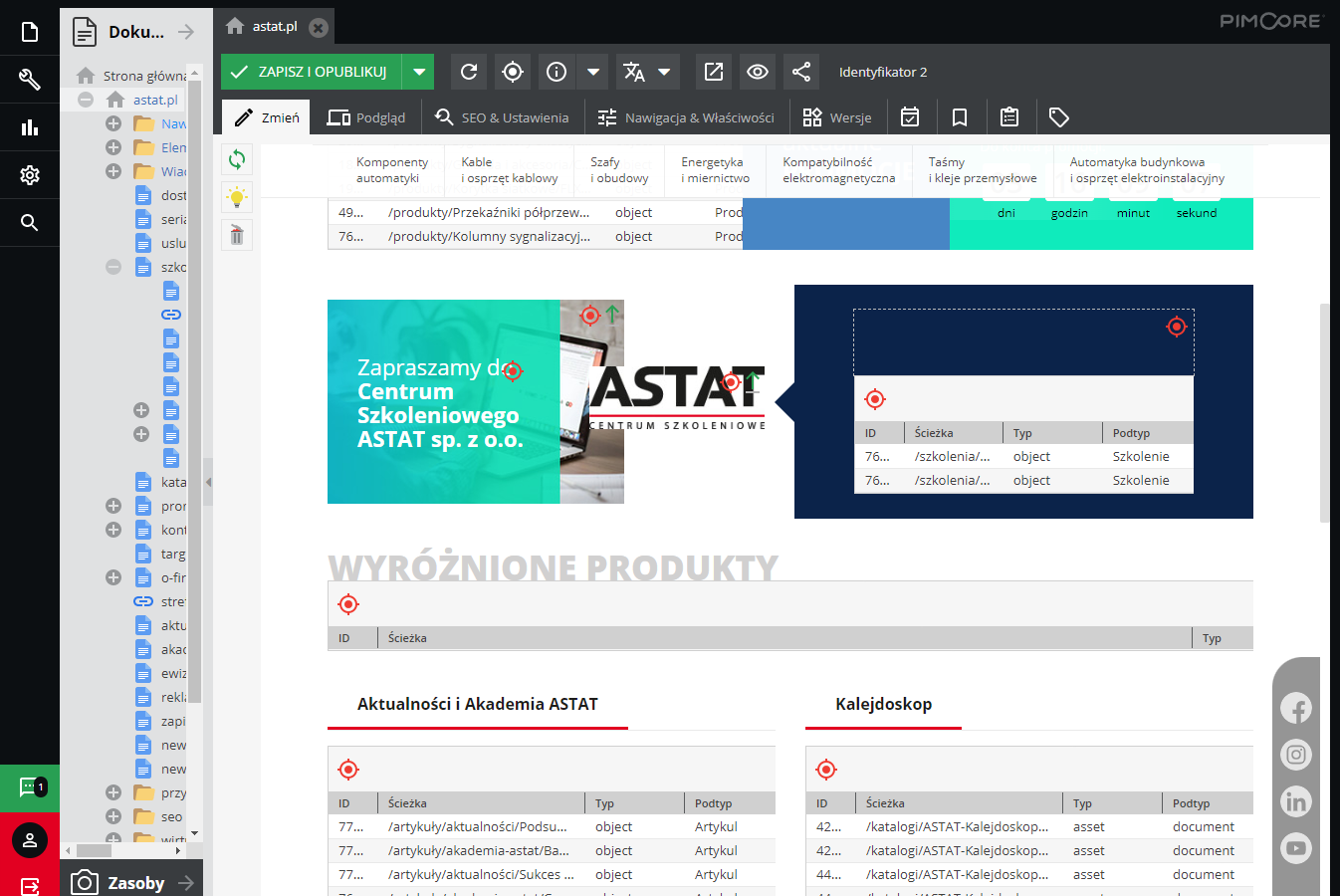Open dropdown arrow next to info icon
This screenshot has height=896, width=1340.
593,72
